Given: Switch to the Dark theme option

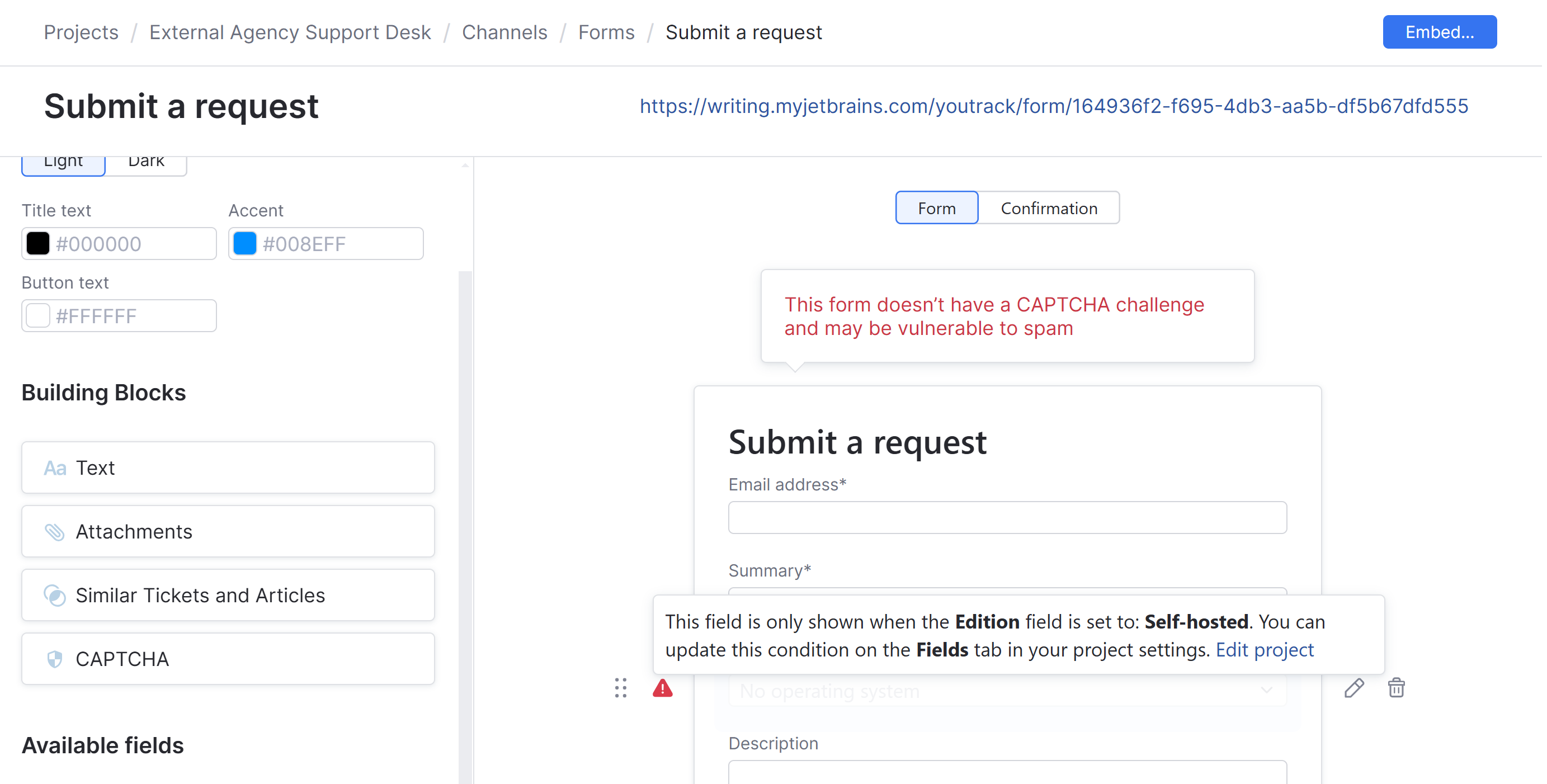Looking at the screenshot, I should 145,160.
